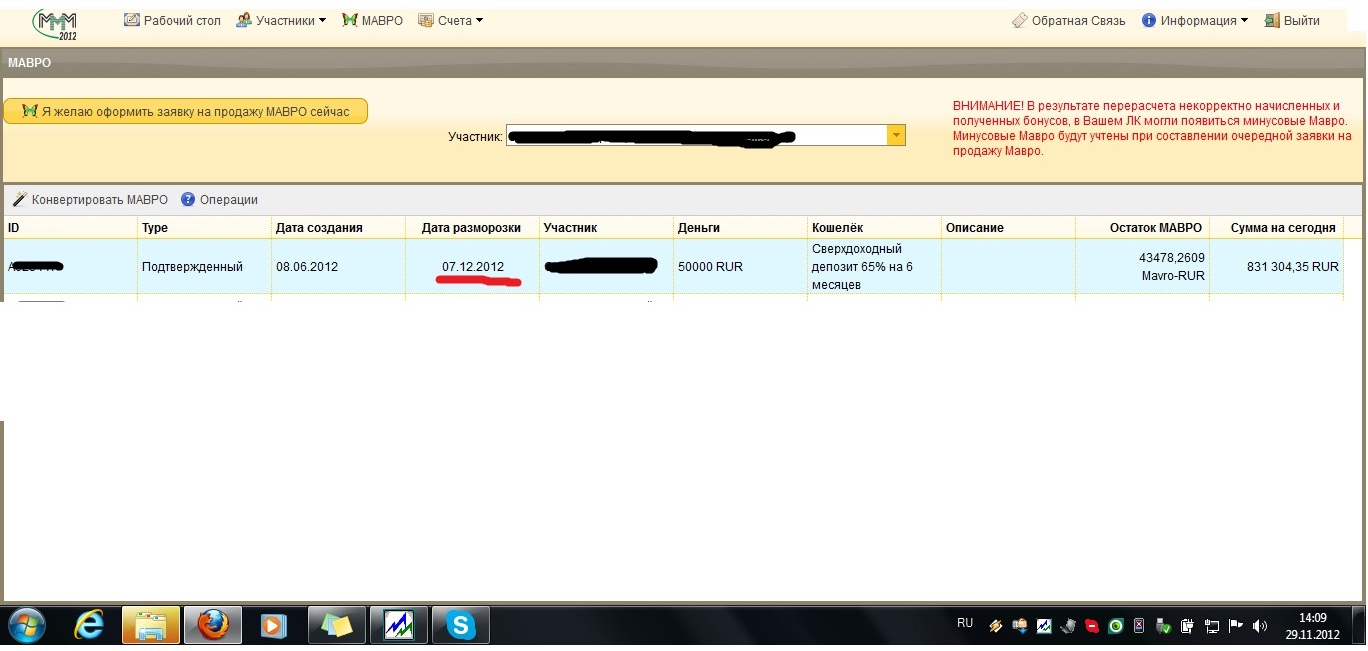Click the Конвертировать wand icon

click(x=19, y=200)
